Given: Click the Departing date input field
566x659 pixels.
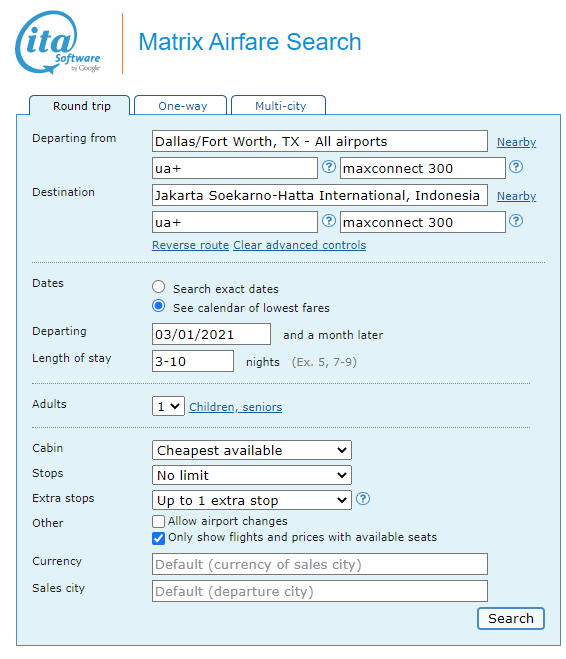Looking at the screenshot, I should (211, 335).
